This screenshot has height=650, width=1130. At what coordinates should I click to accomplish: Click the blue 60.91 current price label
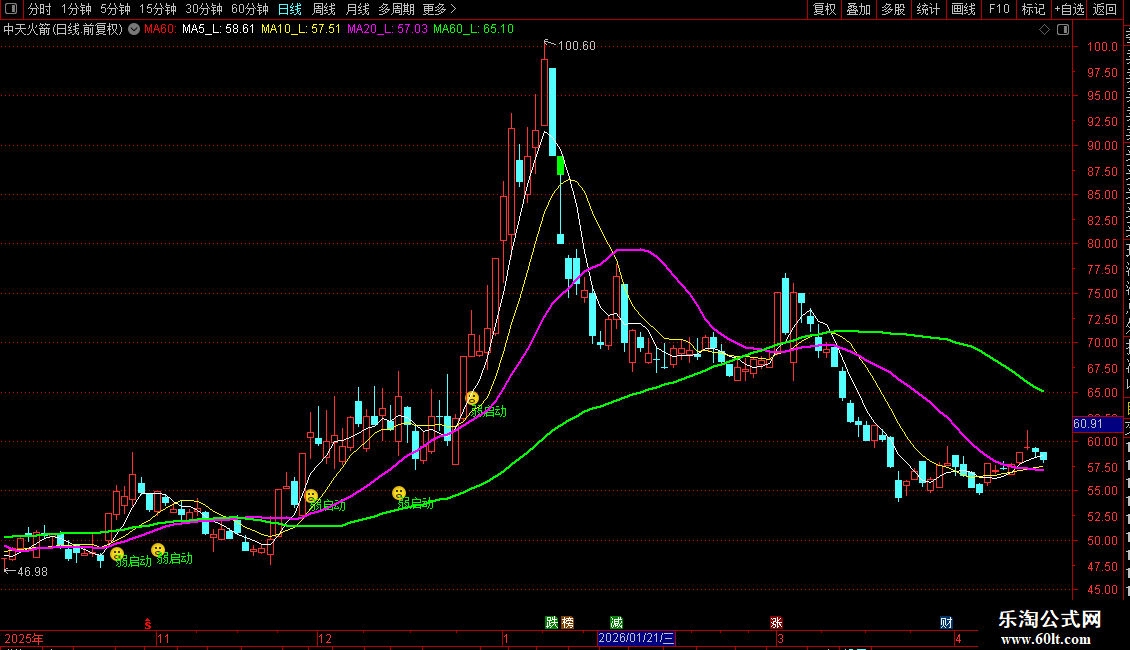[x=1087, y=424]
